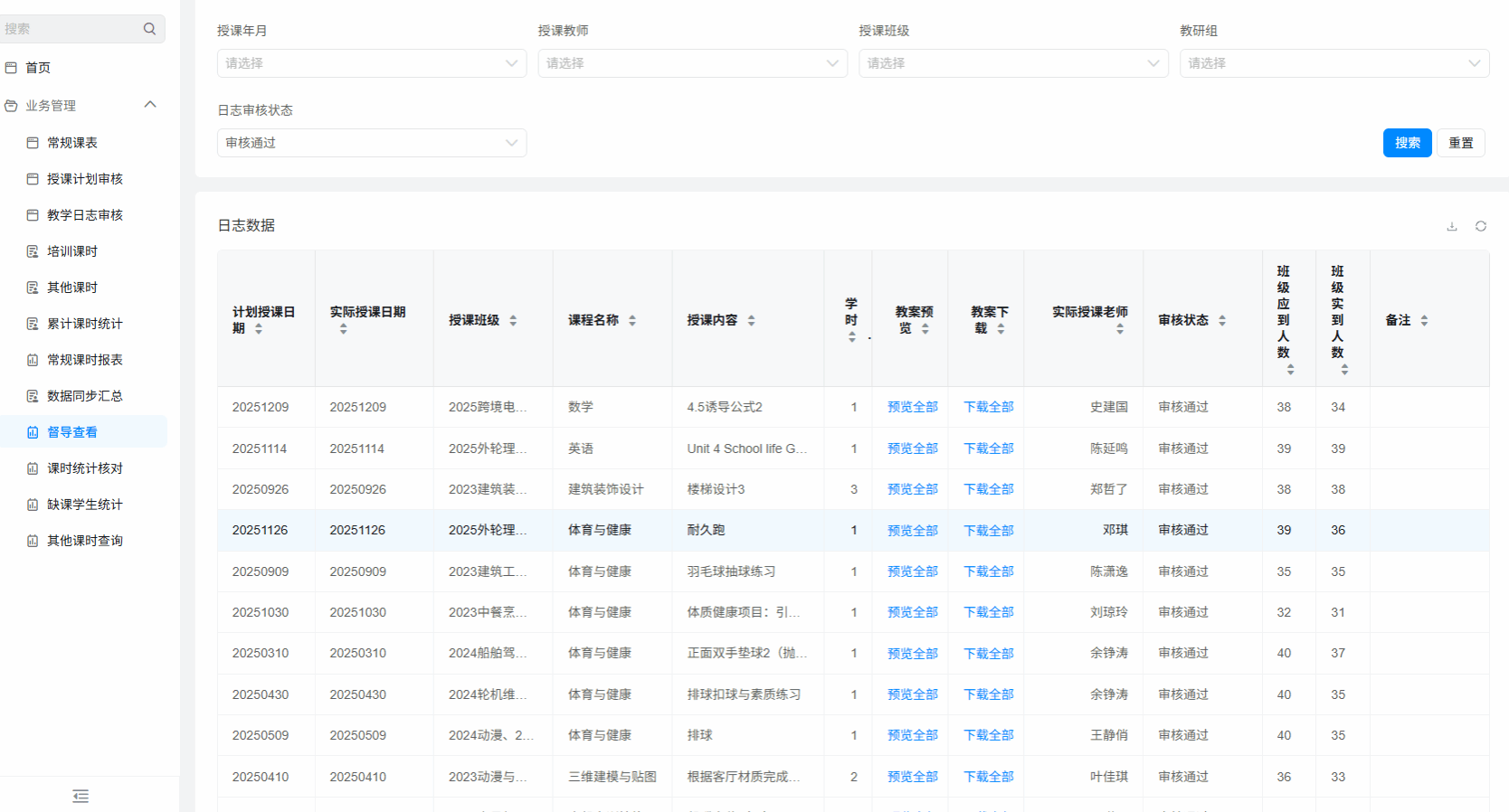Open the 授课年月 dropdown
Viewport: 1509px width, 812px height.
tap(372, 63)
